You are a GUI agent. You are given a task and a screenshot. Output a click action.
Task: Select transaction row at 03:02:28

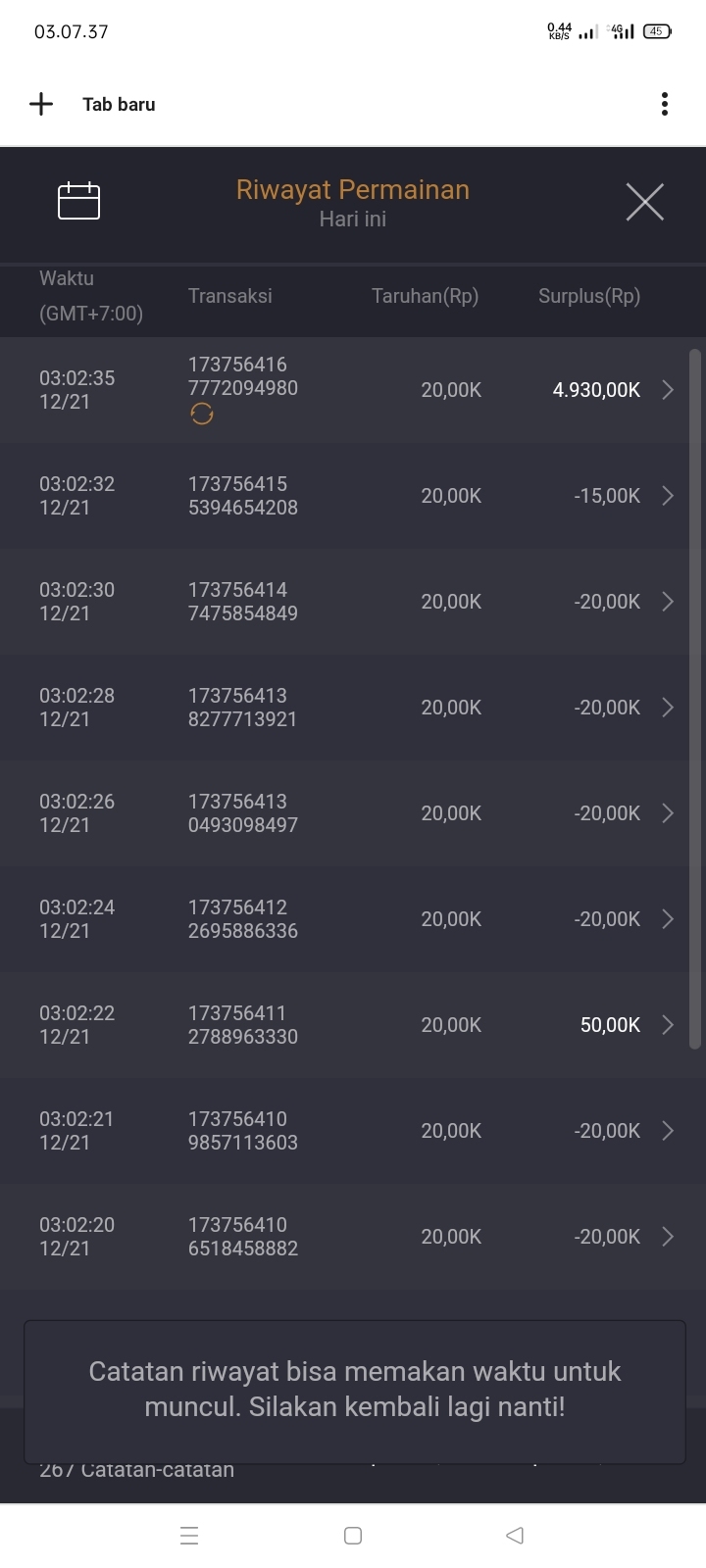coord(343,708)
